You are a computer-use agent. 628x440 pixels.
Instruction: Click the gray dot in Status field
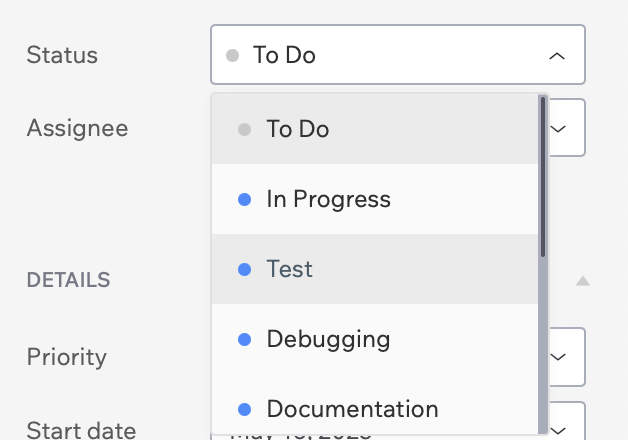[232, 55]
